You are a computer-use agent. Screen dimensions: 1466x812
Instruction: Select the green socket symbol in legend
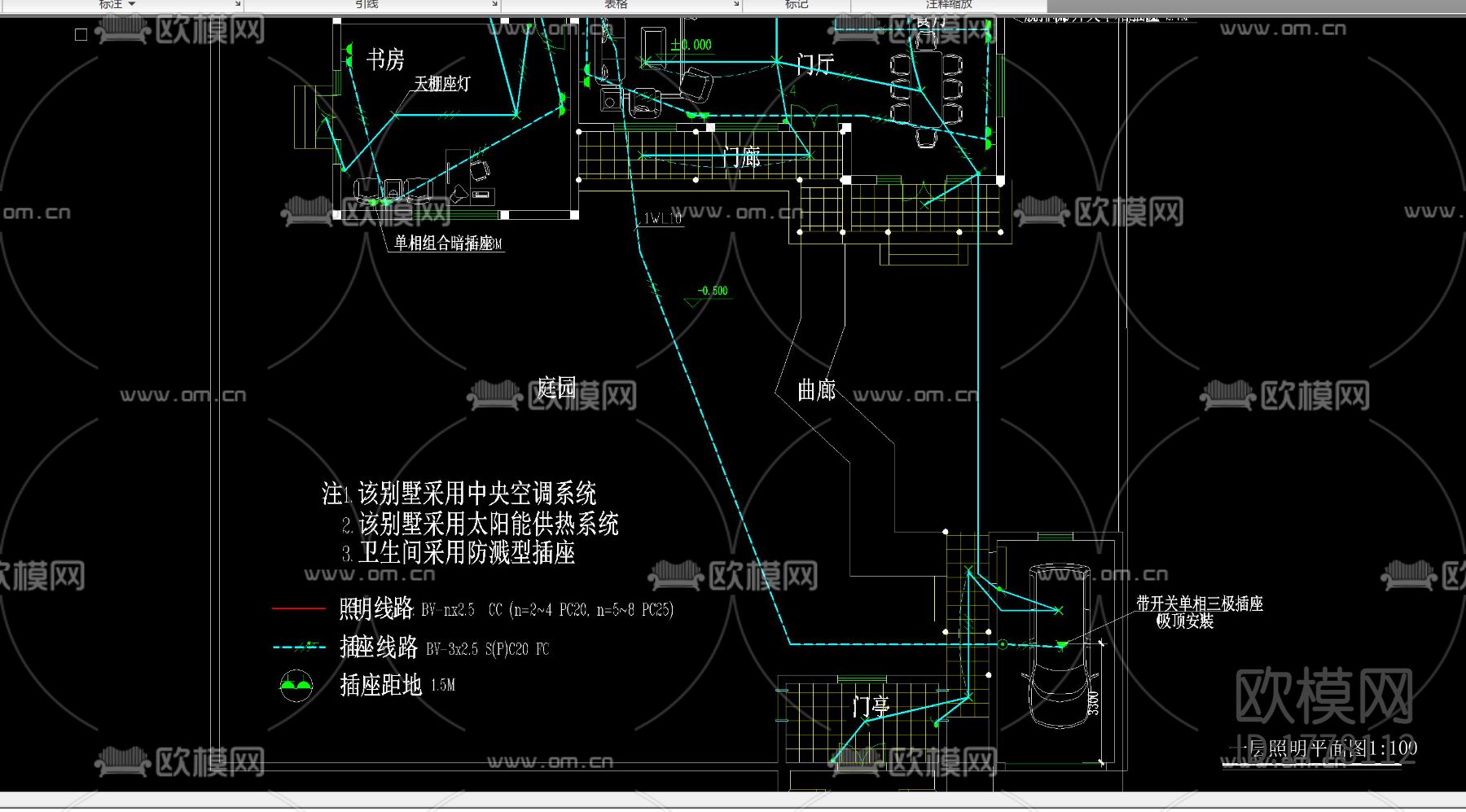pyautogui.click(x=296, y=686)
